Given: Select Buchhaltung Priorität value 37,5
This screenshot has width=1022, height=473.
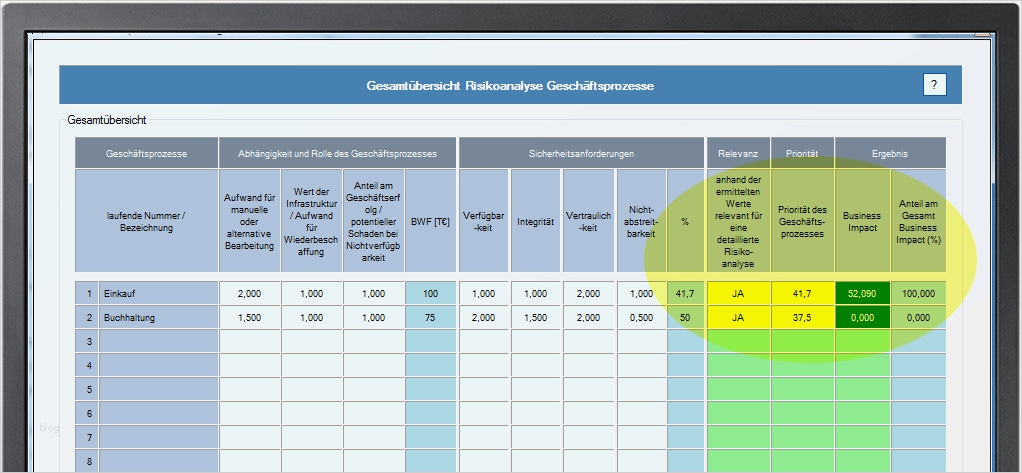Looking at the screenshot, I should [x=802, y=317].
